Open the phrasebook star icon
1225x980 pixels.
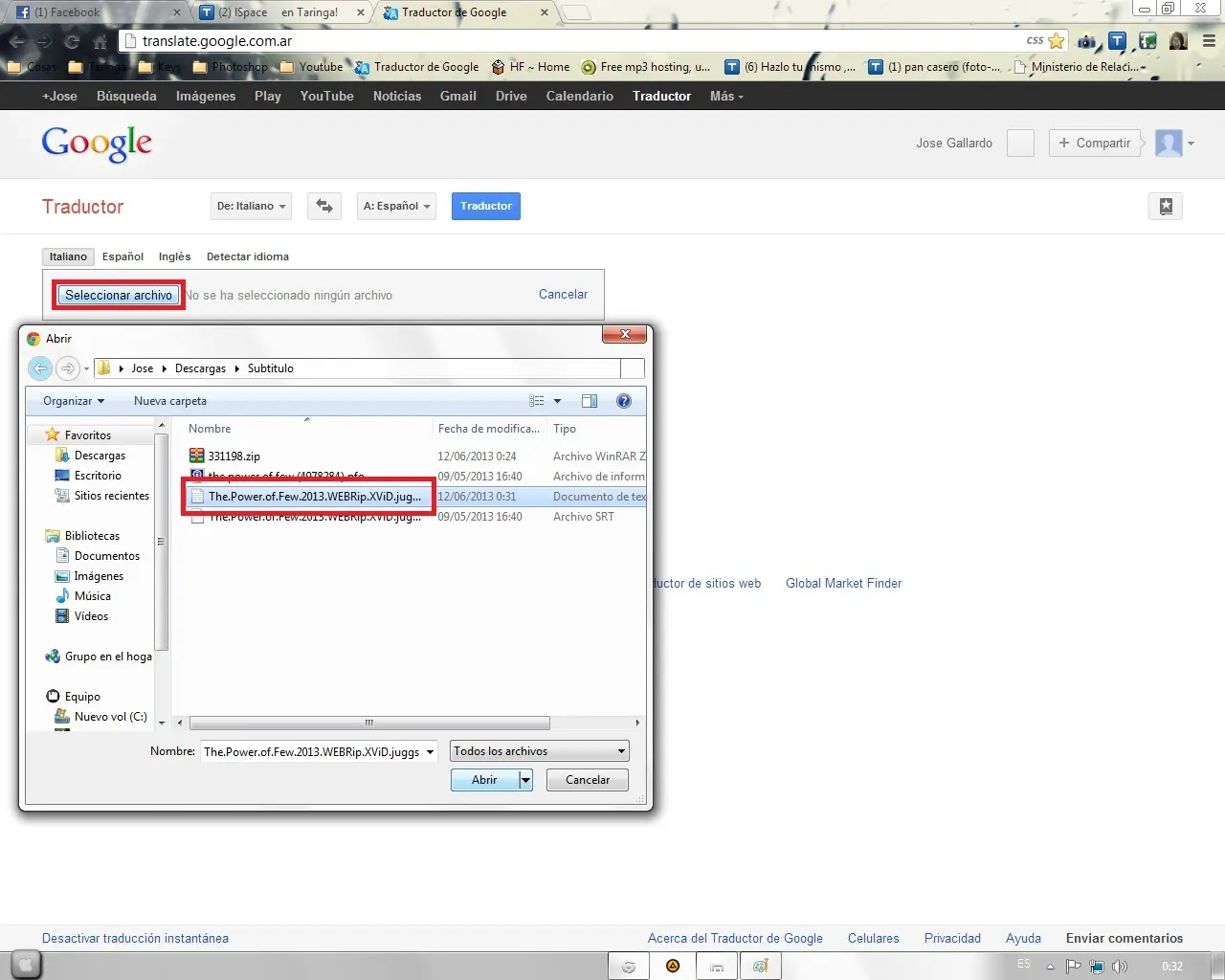click(x=1166, y=206)
